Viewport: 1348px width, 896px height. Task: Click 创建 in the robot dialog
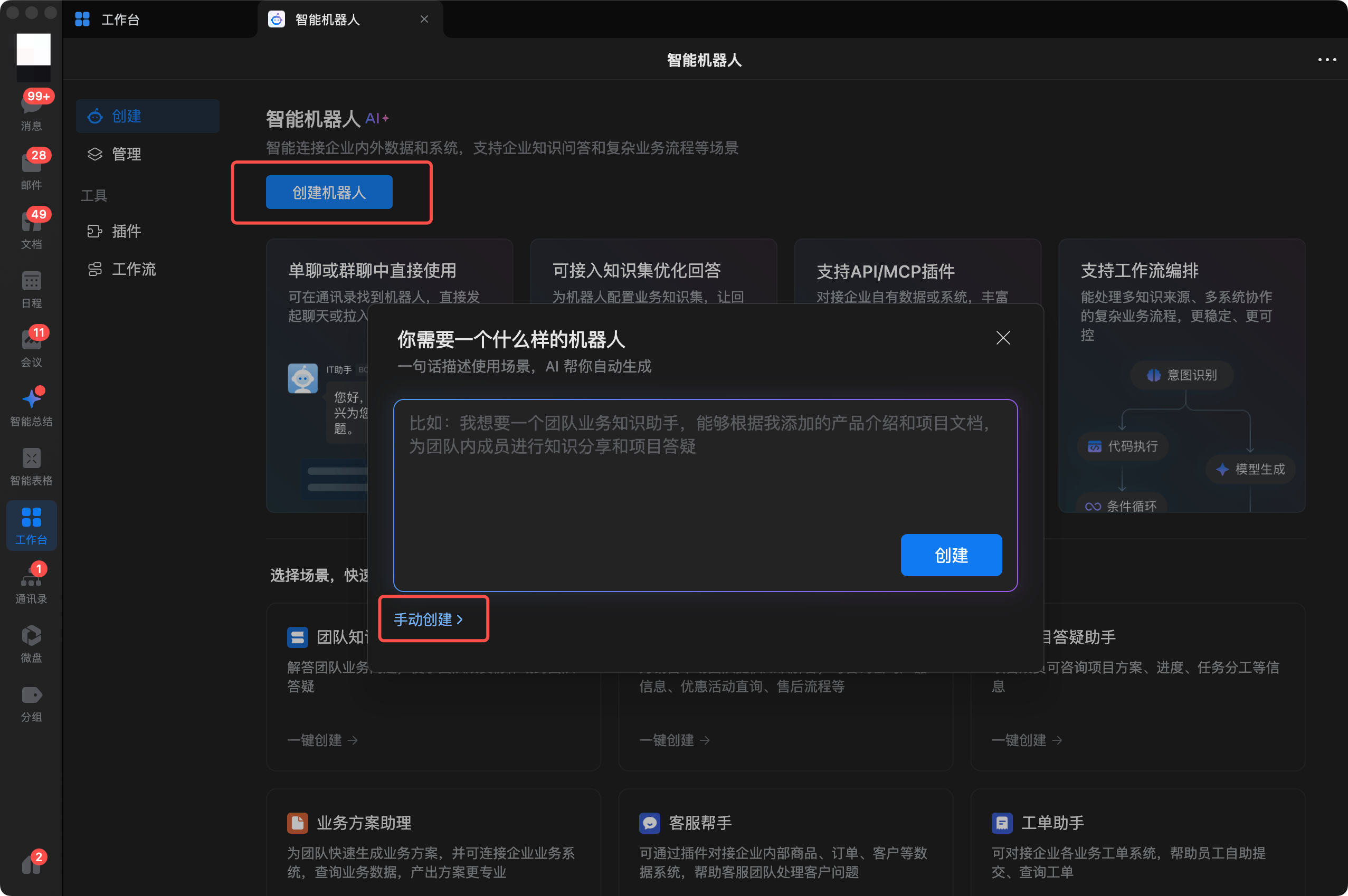coord(950,555)
